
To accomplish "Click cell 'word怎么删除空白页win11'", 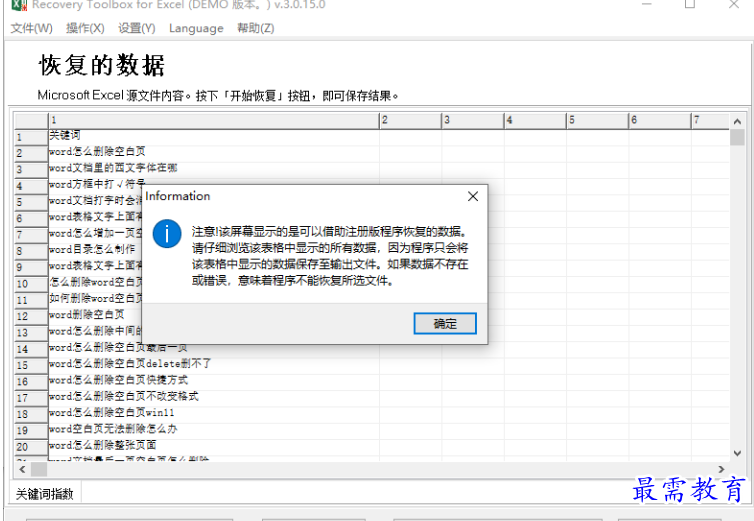I will [x=214, y=413].
